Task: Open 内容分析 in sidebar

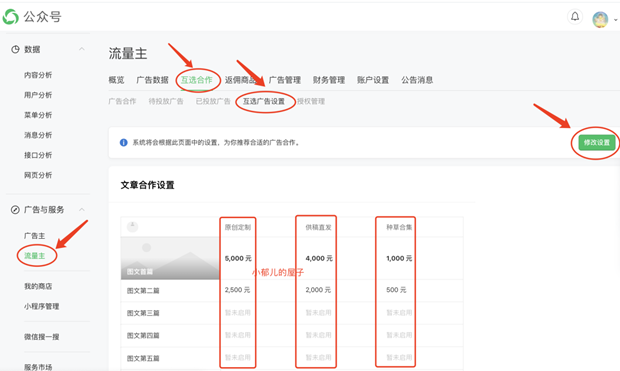Action: [x=38, y=75]
